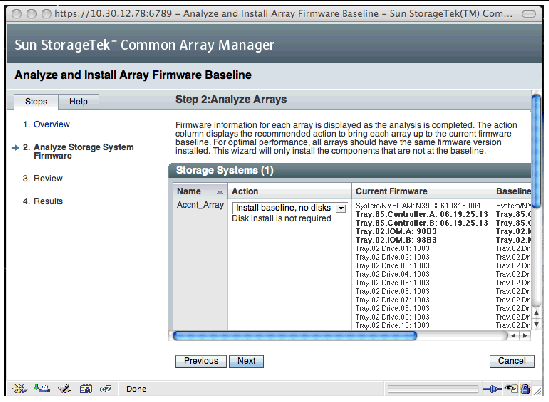Click the horizontal scrollbar right arrow
This screenshot has width=549, height=402.
(524, 336)
